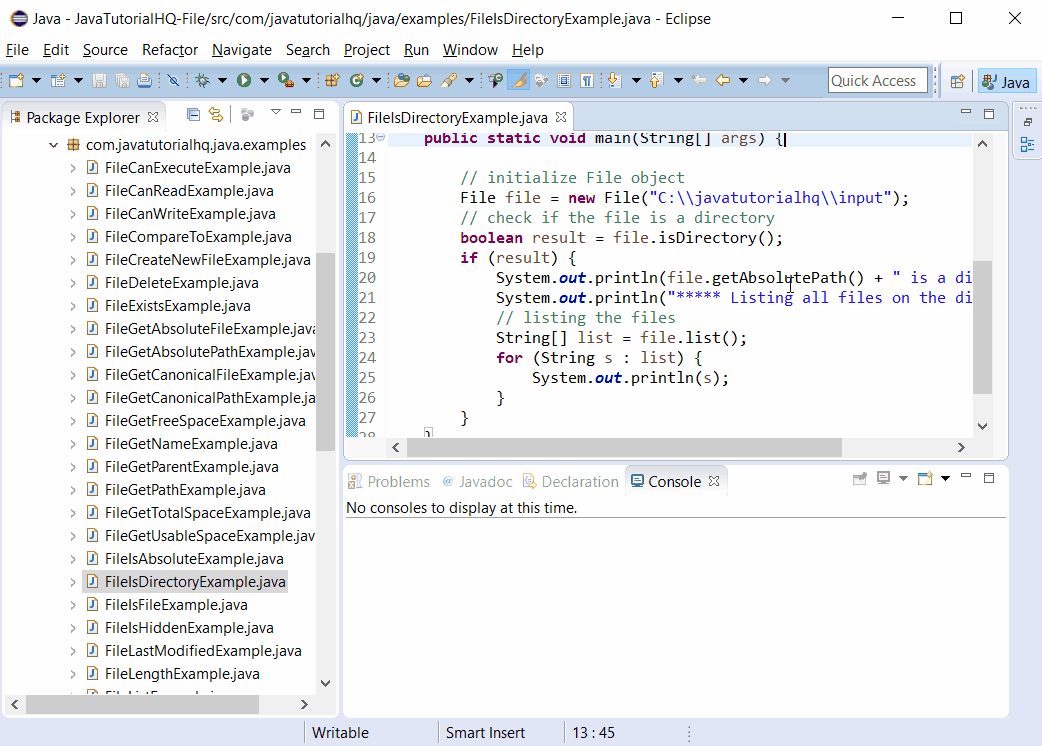The image size is (1042, 746).
Task: Collapse the main method fold marker
Action: point(381,138)
